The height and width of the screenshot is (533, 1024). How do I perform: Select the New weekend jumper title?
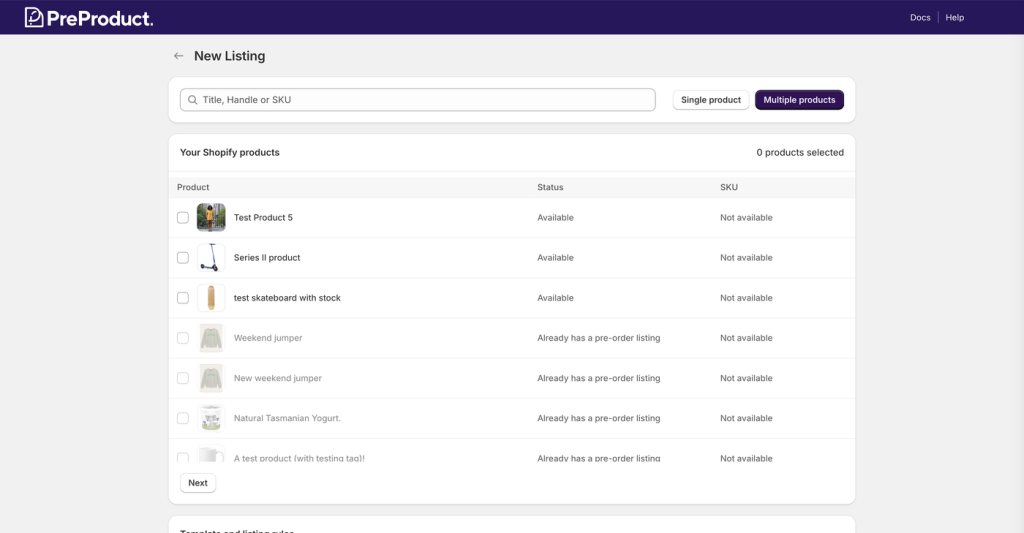(x=278, y=378)
